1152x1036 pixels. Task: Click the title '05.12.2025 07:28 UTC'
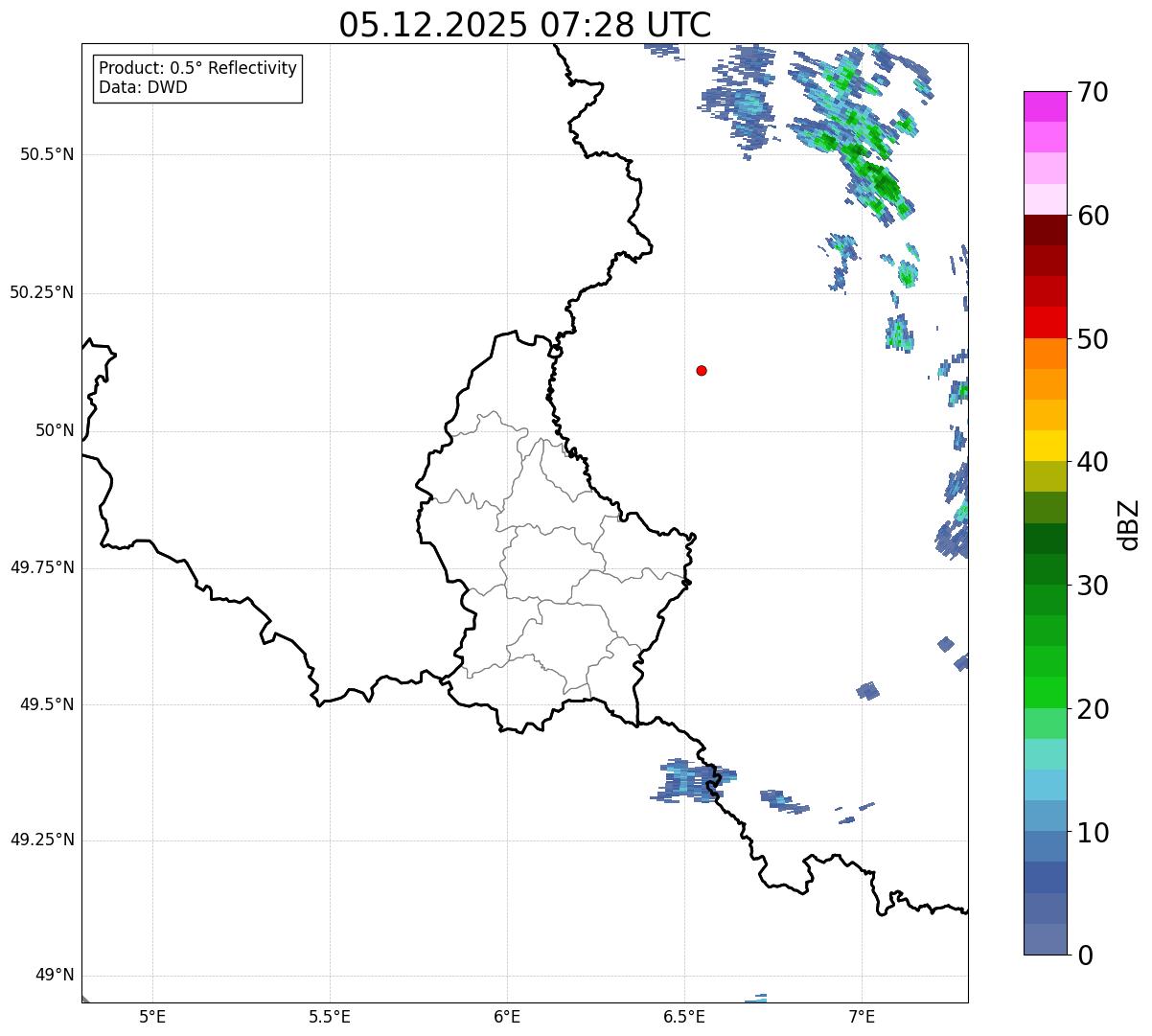tap(525, 25)
